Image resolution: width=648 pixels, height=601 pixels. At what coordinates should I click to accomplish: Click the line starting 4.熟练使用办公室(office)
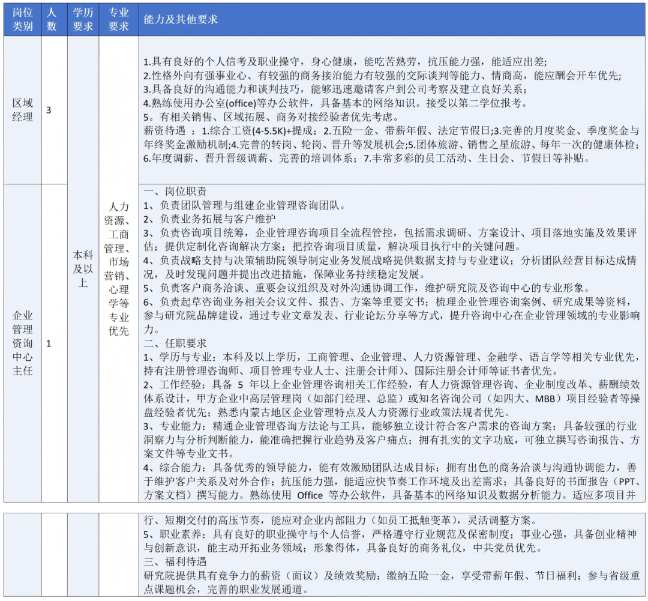(x=336, y=103)
